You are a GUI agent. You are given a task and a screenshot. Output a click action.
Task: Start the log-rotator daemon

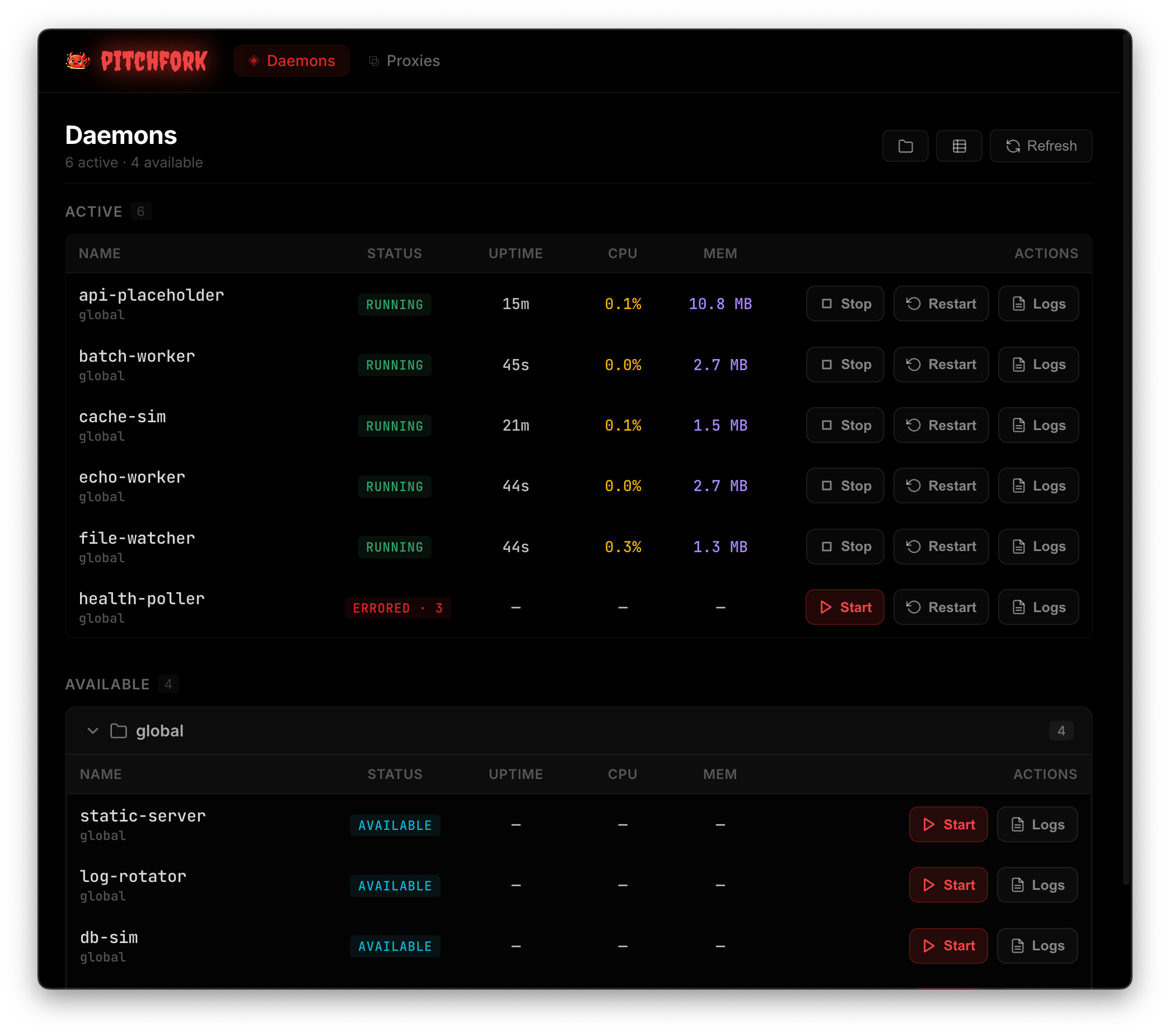pyautogui.click(x=948, y=885)
